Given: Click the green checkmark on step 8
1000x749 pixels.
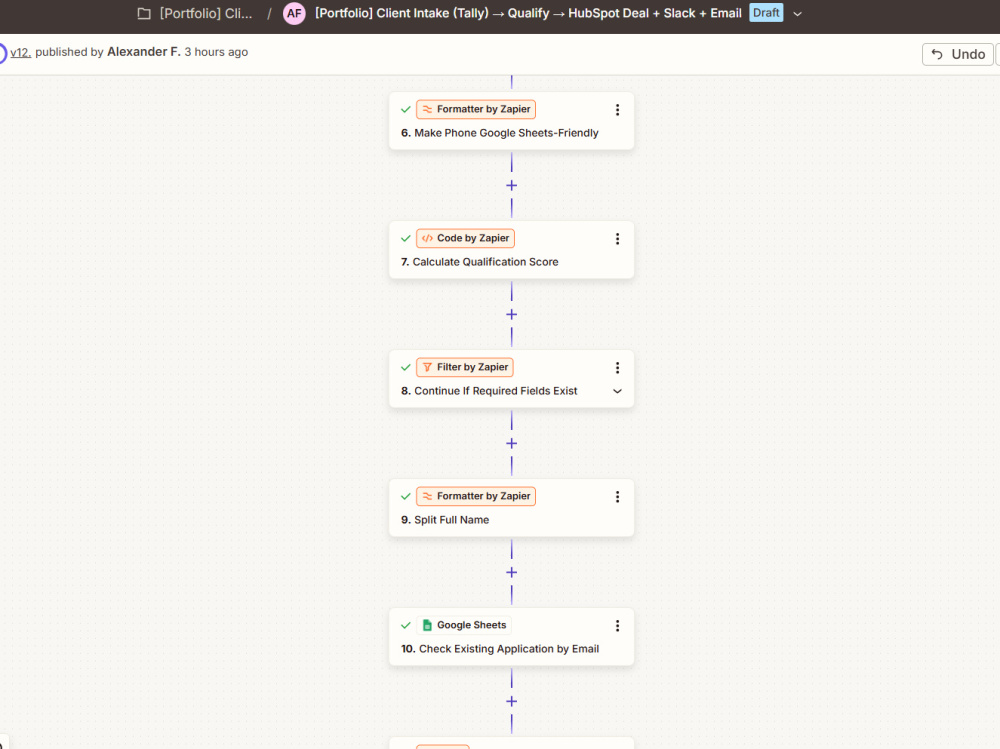Looking at the screenshot, I should click(406, 367).
